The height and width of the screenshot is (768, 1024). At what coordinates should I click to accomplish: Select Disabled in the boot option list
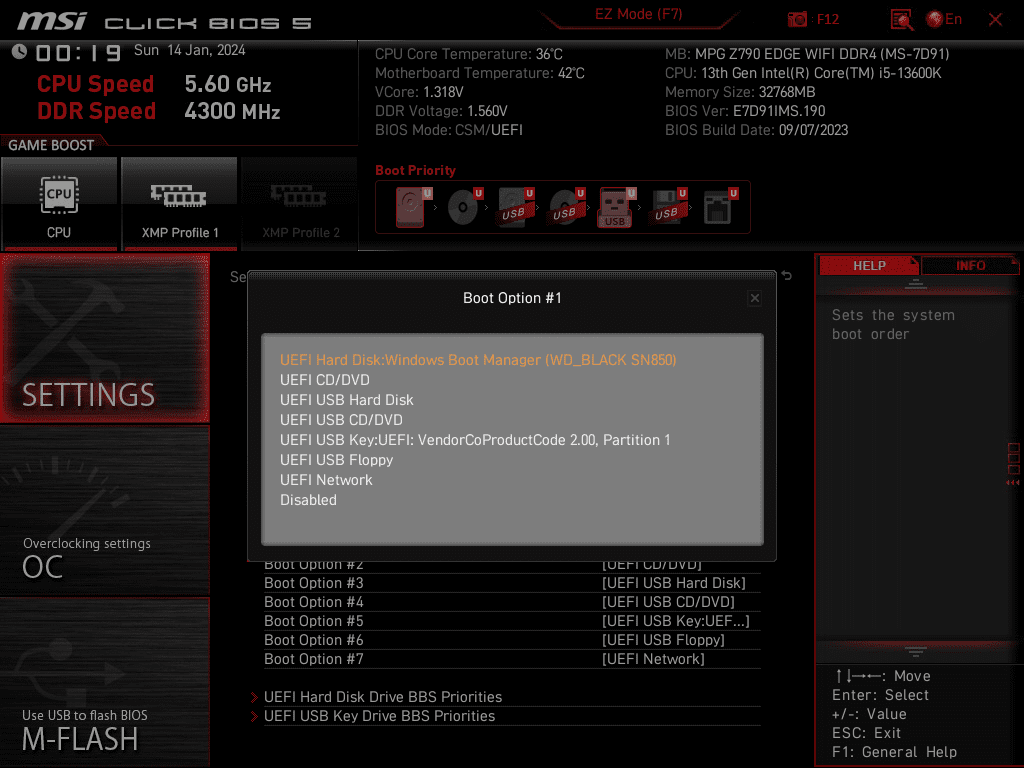pos(308,500)
